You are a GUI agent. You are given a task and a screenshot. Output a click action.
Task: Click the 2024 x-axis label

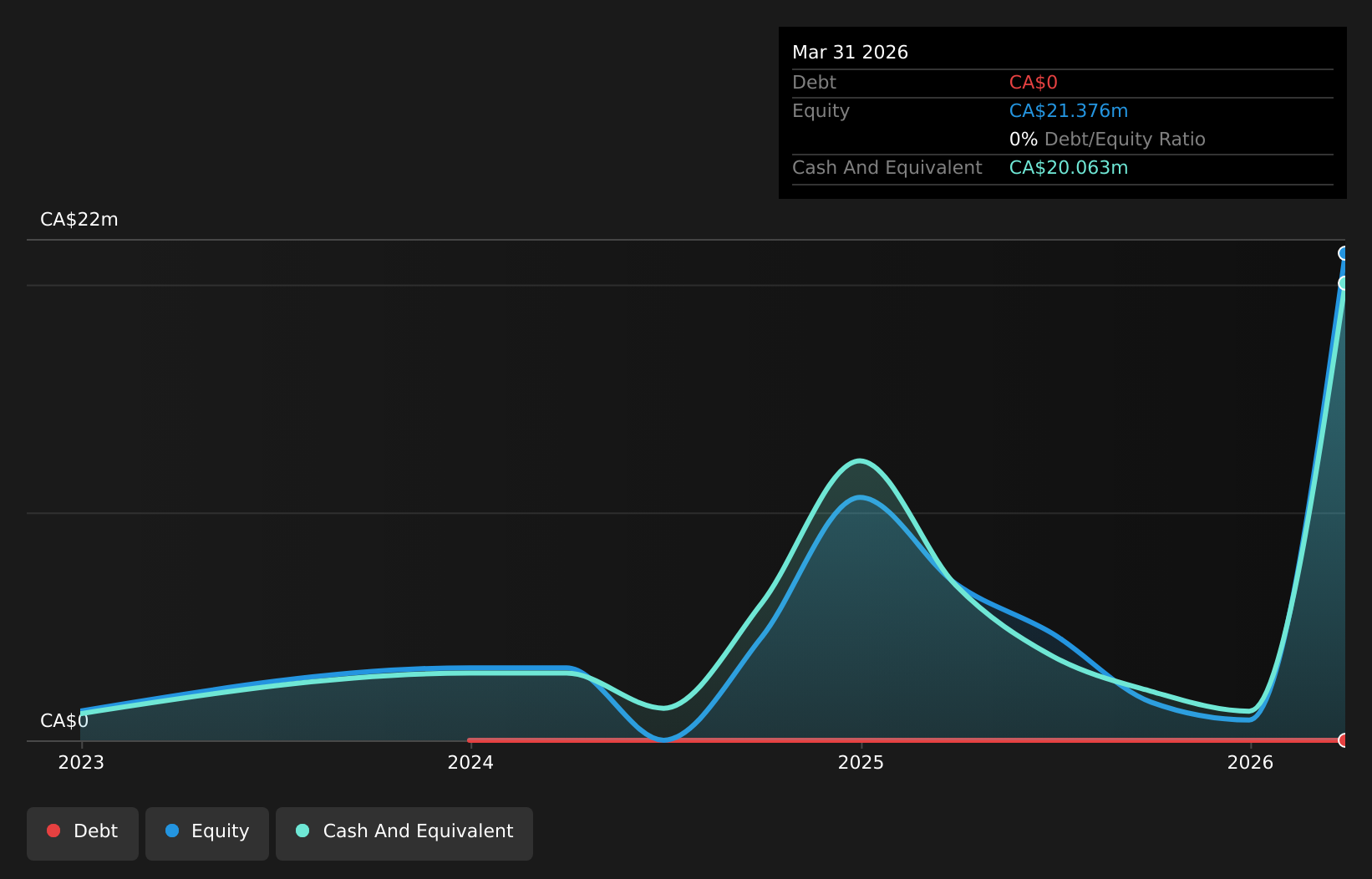(x=470, y=762)
